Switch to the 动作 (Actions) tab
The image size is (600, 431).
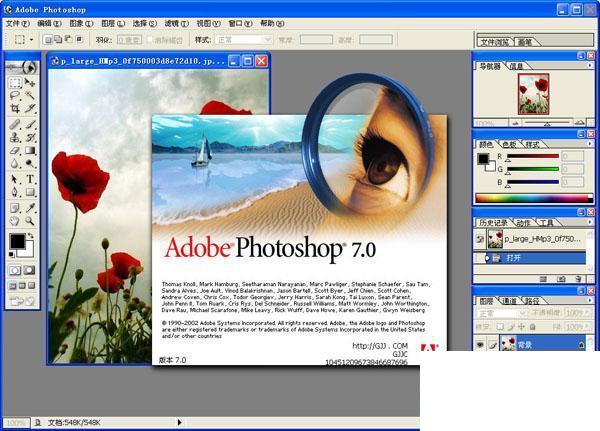point(523,223)
